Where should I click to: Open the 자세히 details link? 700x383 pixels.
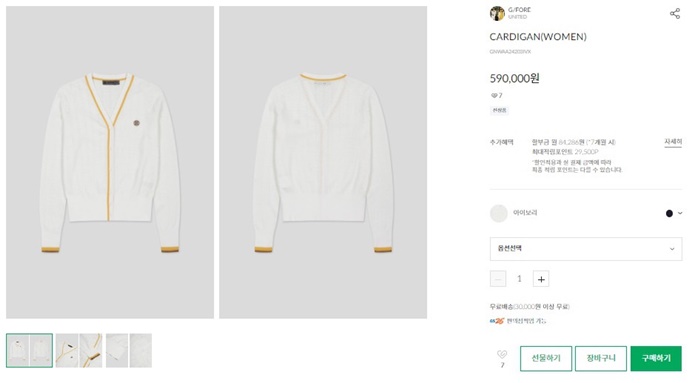point(673,142)
